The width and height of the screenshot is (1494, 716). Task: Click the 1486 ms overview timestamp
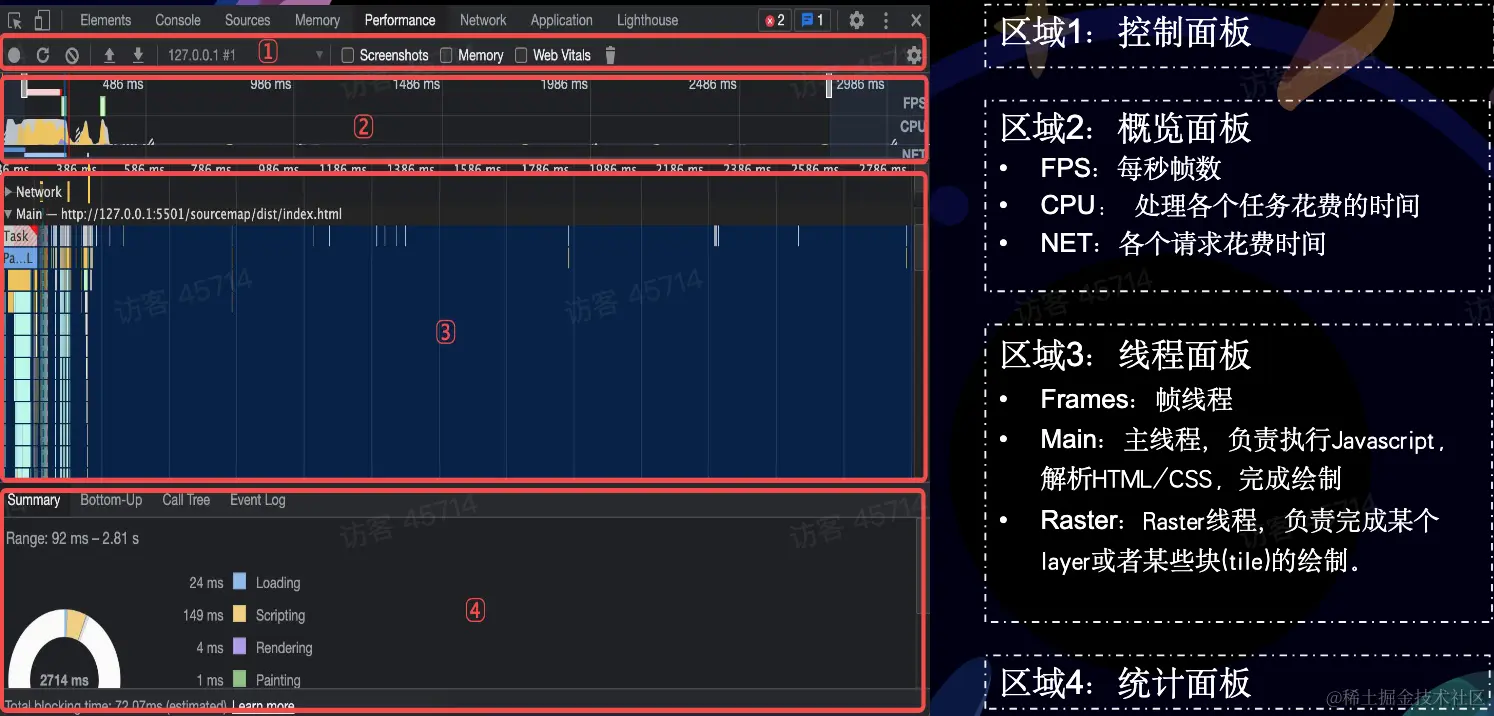416,85
